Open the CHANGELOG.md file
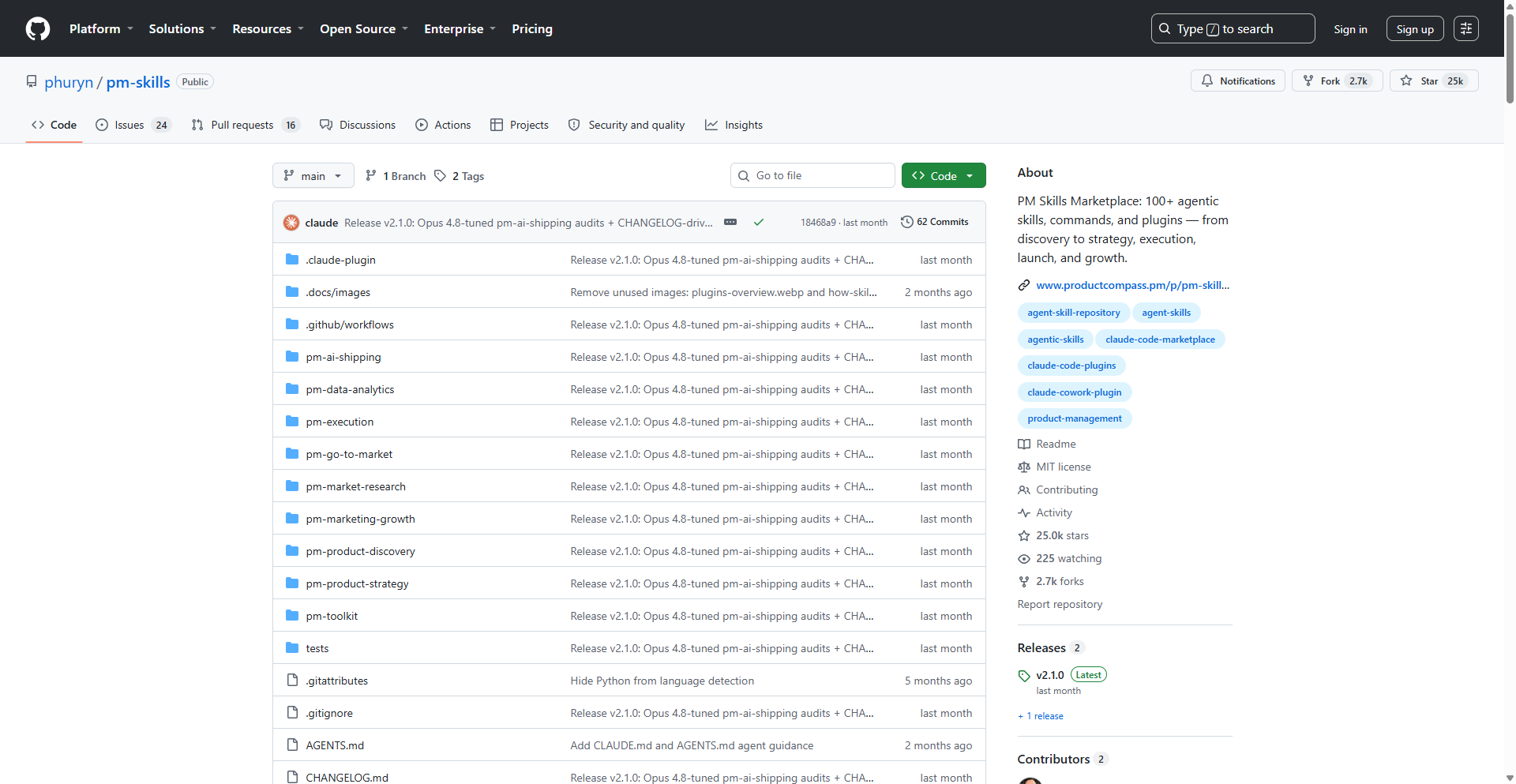1516x784 pixels. (347, 778)
